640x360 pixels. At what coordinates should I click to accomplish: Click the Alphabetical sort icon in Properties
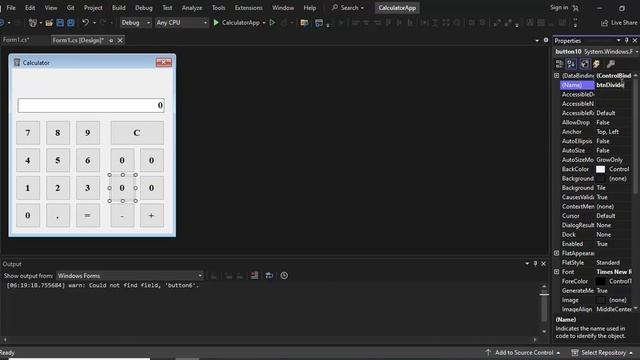tap(571, 64)
